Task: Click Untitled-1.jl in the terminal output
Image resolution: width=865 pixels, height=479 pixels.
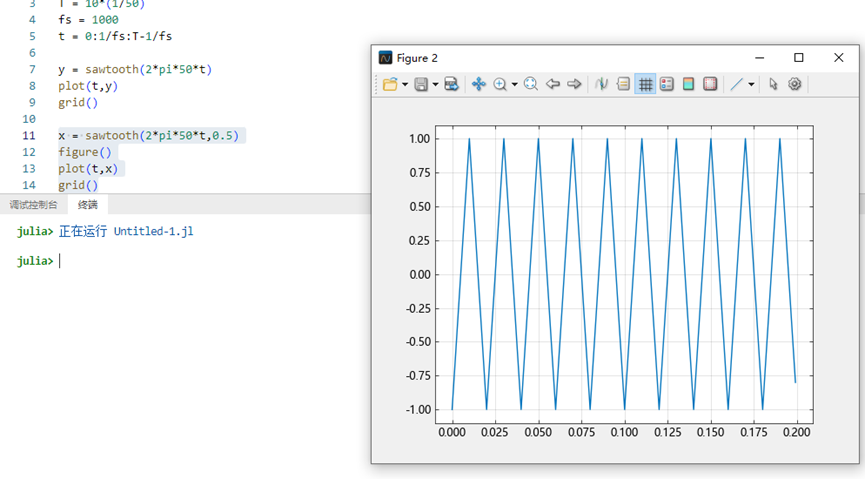Action: (x=153, y=231)
